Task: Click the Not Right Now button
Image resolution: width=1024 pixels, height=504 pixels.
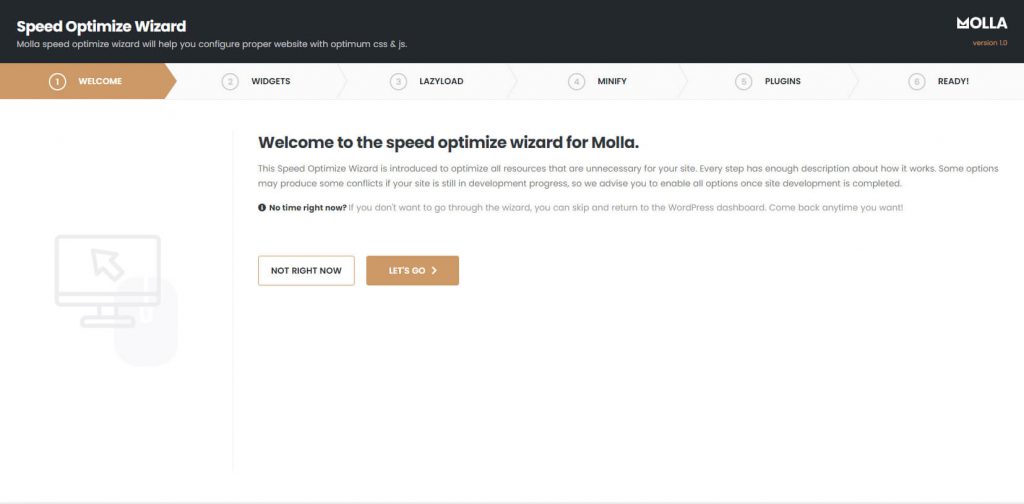Action: pos(306,270)
